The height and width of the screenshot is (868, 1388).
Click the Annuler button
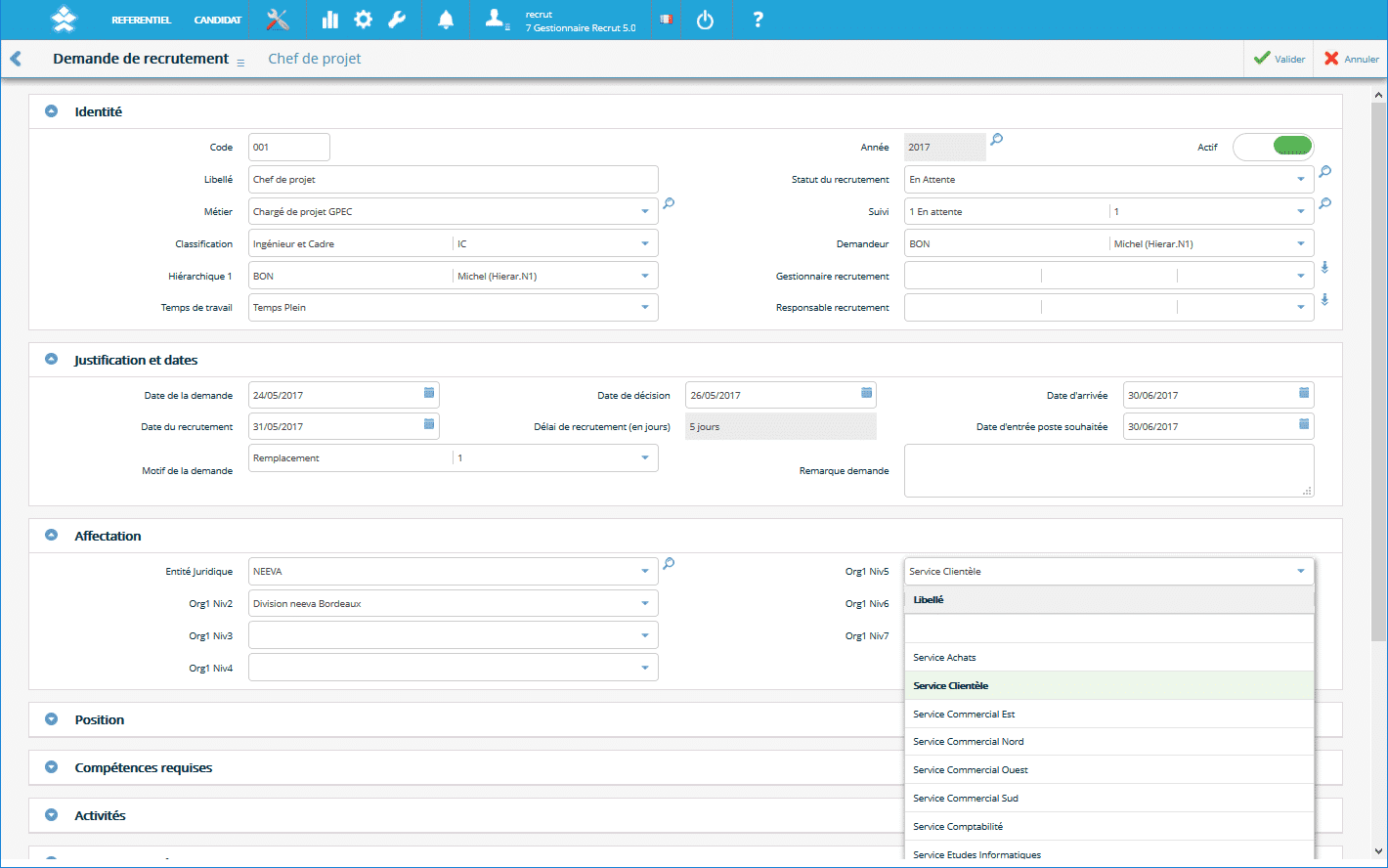[x=1352, y=59]
